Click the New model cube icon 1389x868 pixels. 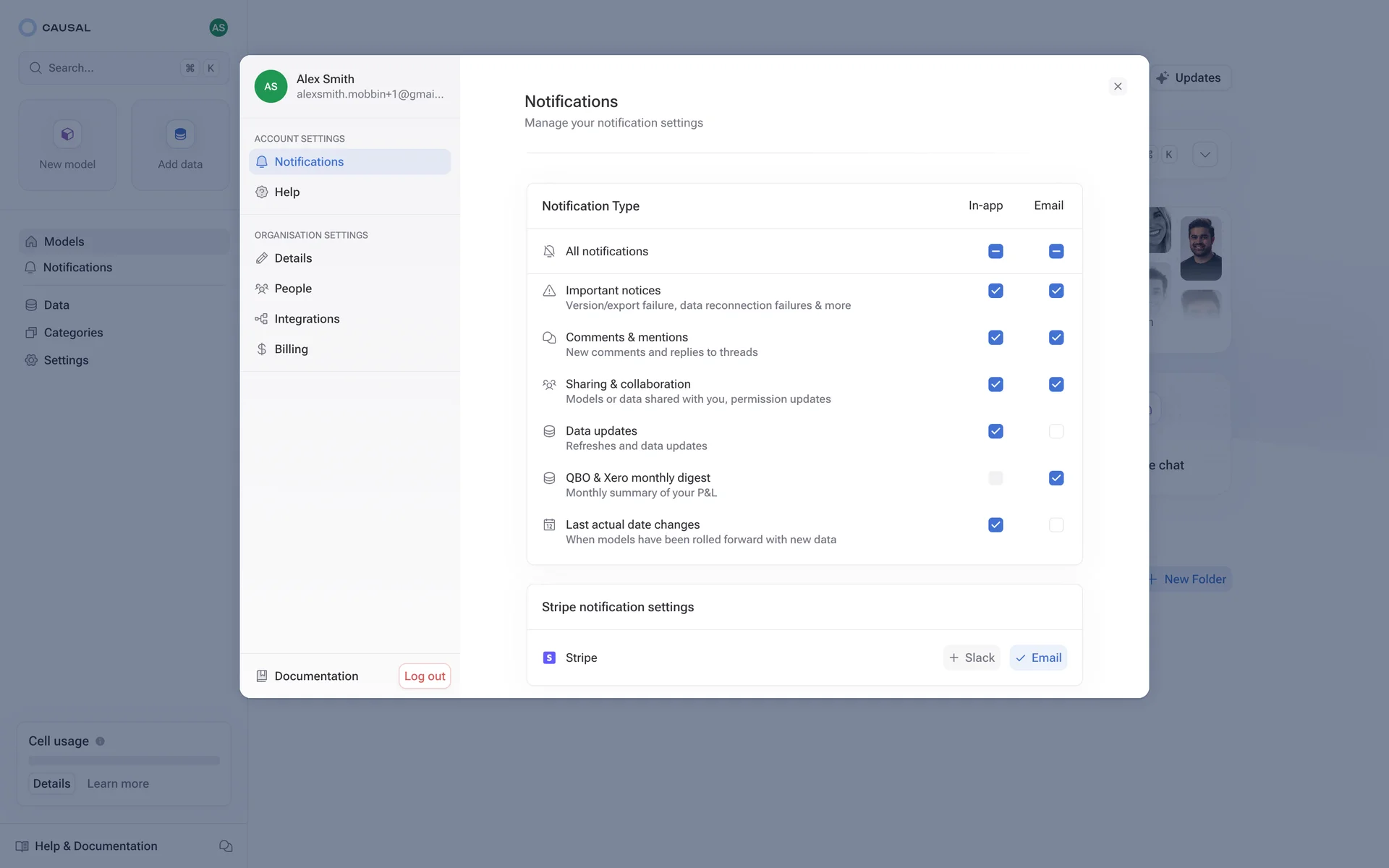coord(67,134)
